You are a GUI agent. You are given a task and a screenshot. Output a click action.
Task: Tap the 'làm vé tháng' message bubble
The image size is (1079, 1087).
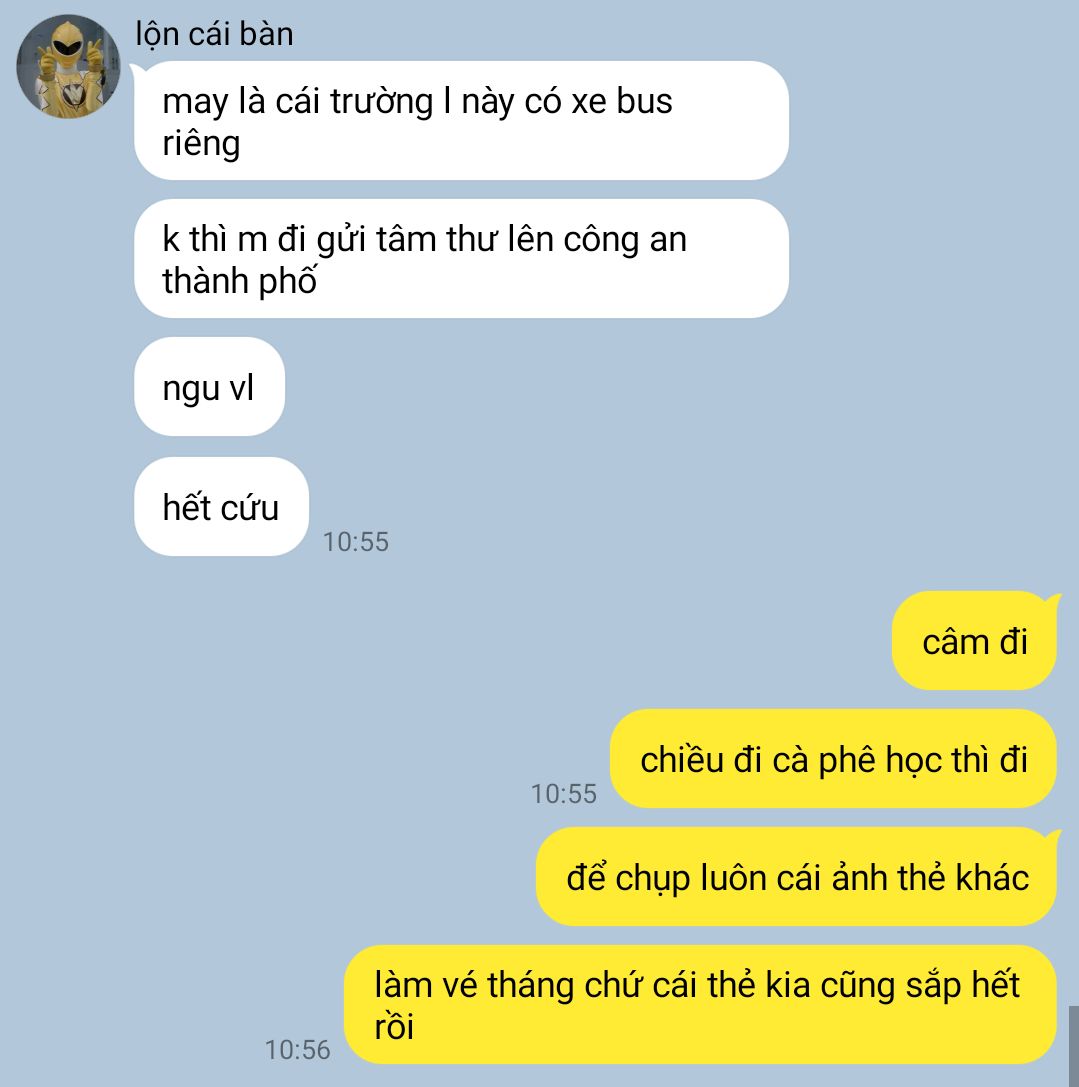(x=701, y=1005)
